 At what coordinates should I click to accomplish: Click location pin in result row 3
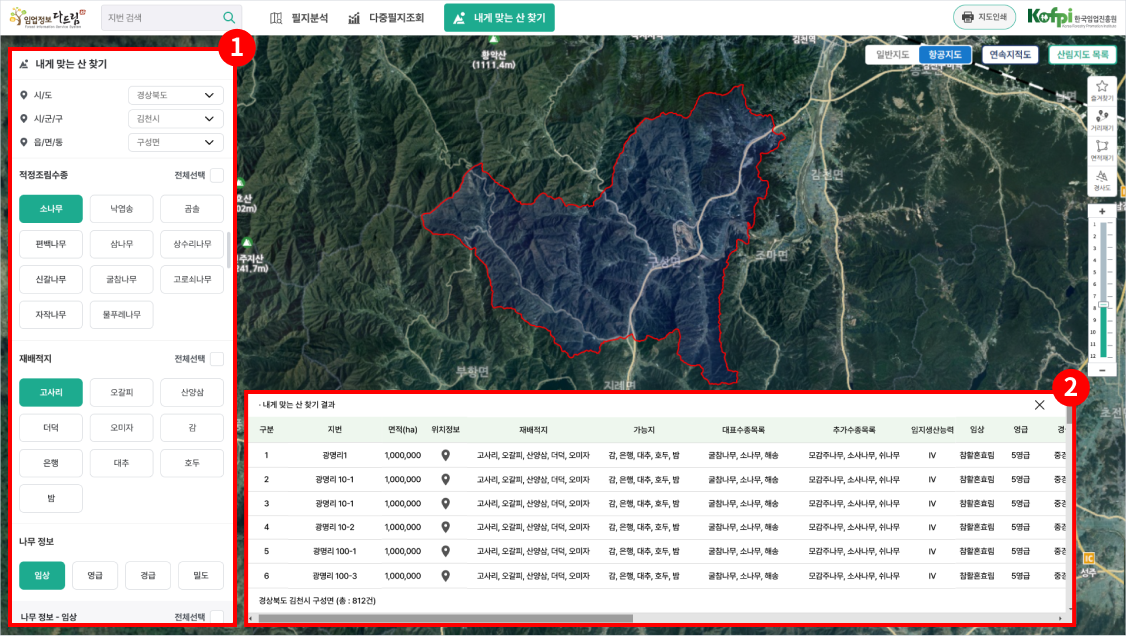445,503
